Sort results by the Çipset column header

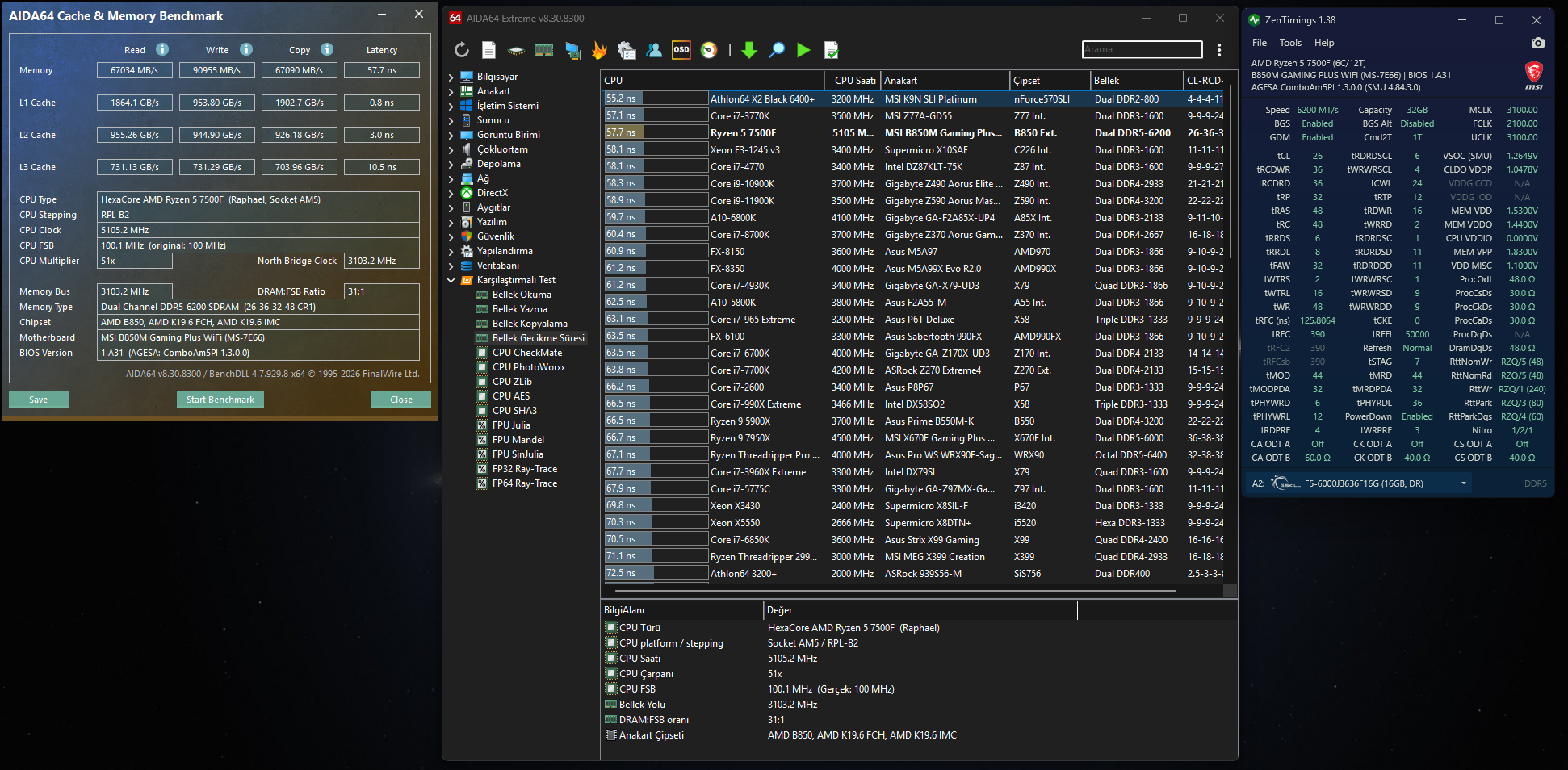pyautogui.click(x=1050, y=81)
